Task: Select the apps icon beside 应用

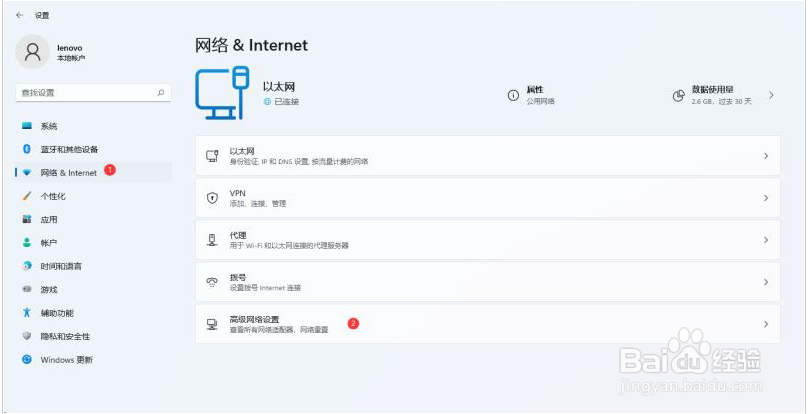Action: point(27,219)
